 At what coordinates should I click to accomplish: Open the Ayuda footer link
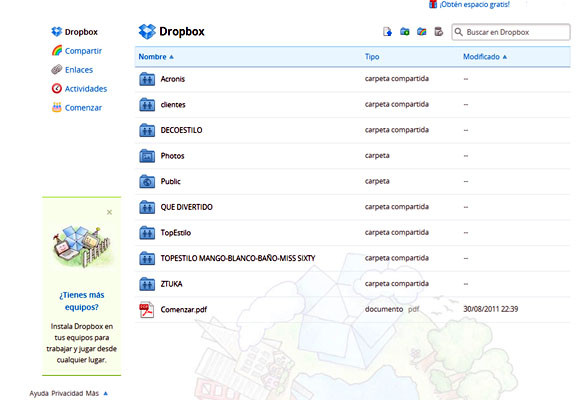[x=39, y=393]
